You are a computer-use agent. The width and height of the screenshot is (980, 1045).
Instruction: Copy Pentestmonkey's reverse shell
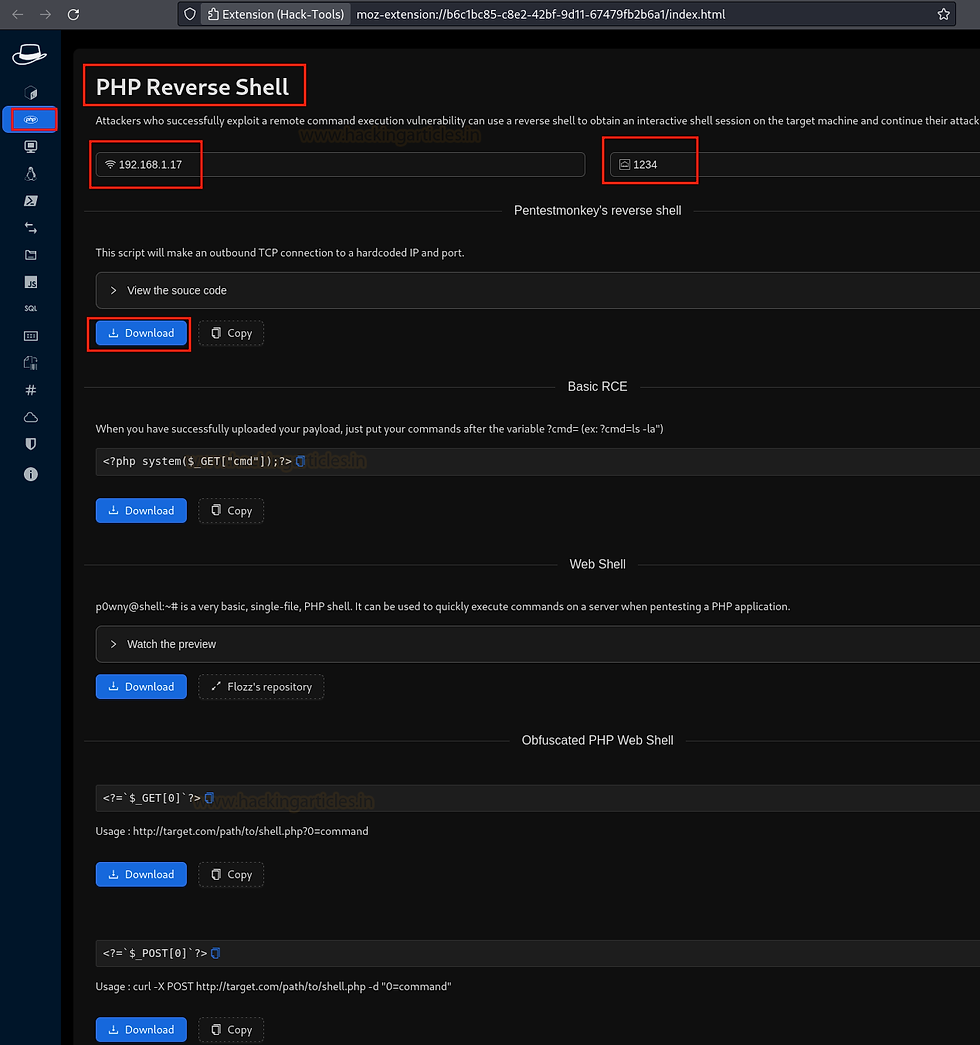231,333
